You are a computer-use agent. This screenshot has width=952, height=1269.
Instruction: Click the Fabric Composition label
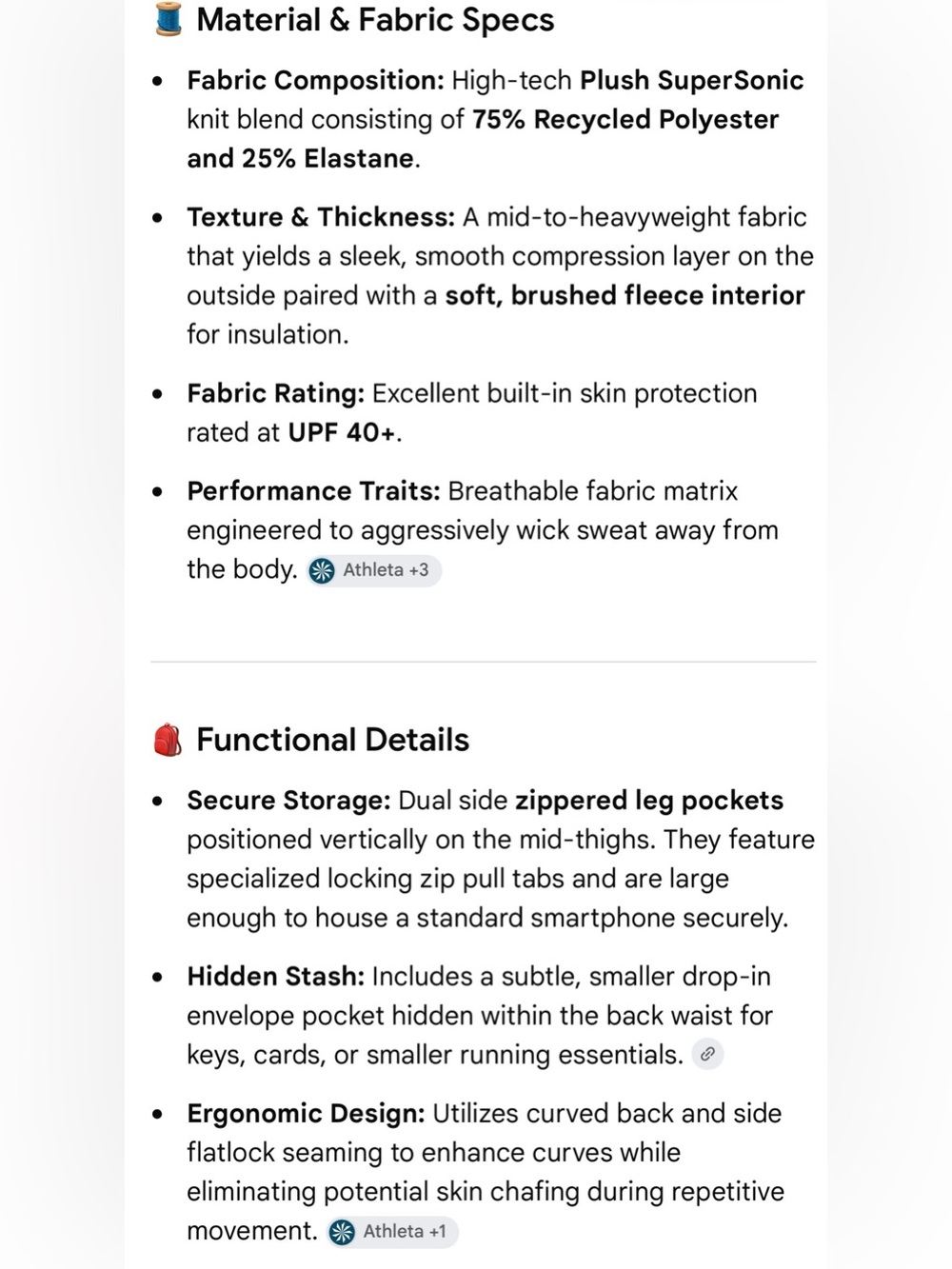(x=315, y=80)
